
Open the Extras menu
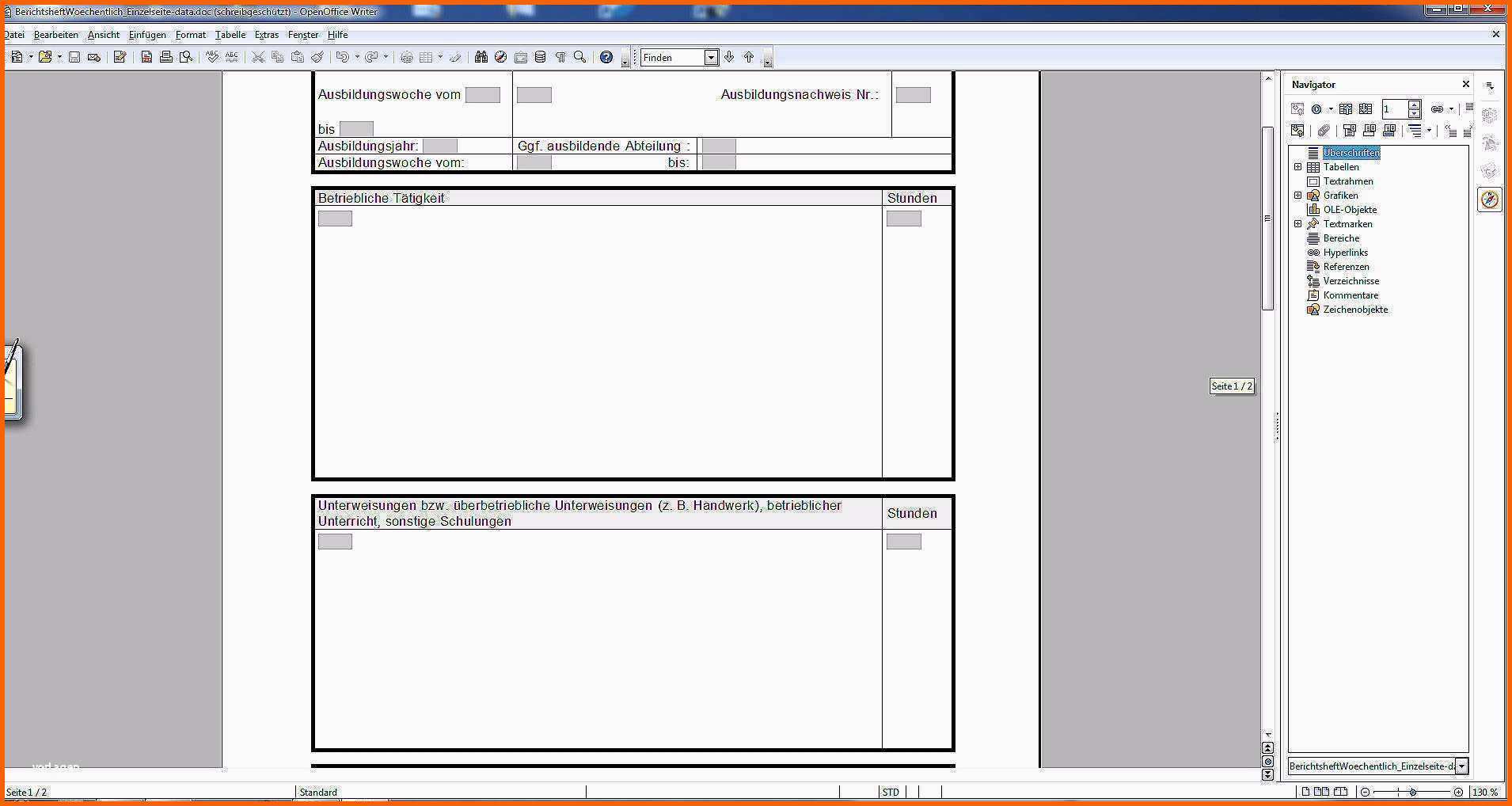point(267,35)
